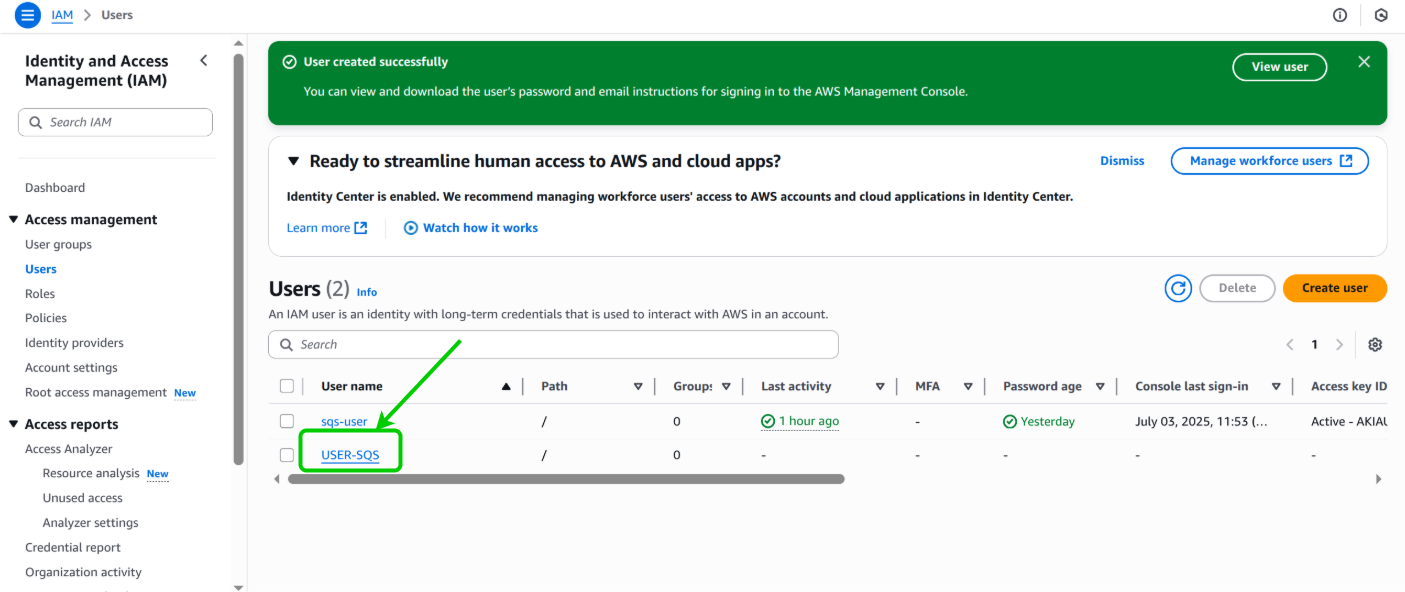The image size is (1405, 592).
Task: Open the Learn more link
Action: [318, 228]
